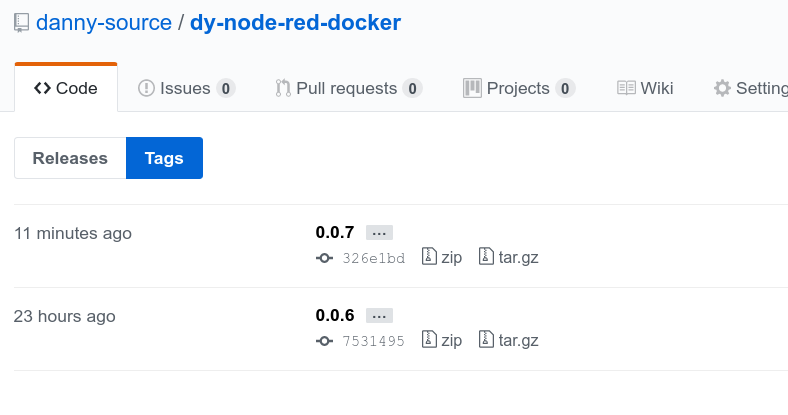Download tar.gz archive for tag 0.0.6
788x415 pixels.
coord(509,340)
